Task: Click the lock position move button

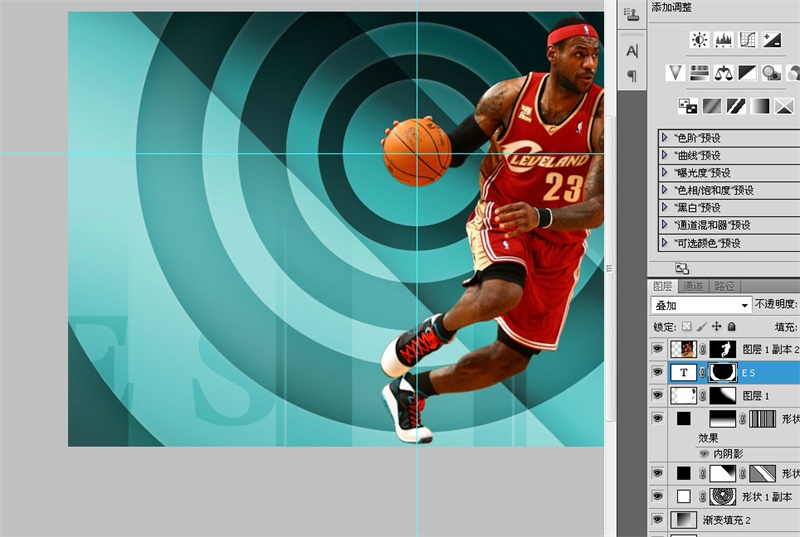Action: click(717, 327)
